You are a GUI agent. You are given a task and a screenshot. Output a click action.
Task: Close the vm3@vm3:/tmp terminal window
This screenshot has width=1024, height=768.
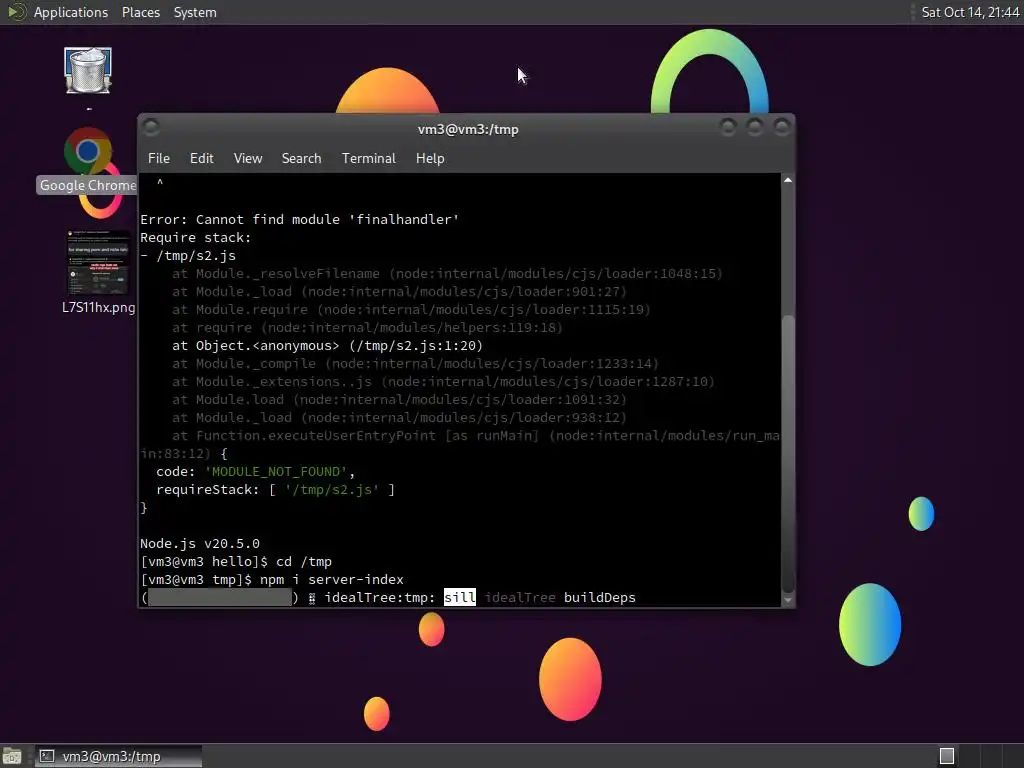click(781, 127)
